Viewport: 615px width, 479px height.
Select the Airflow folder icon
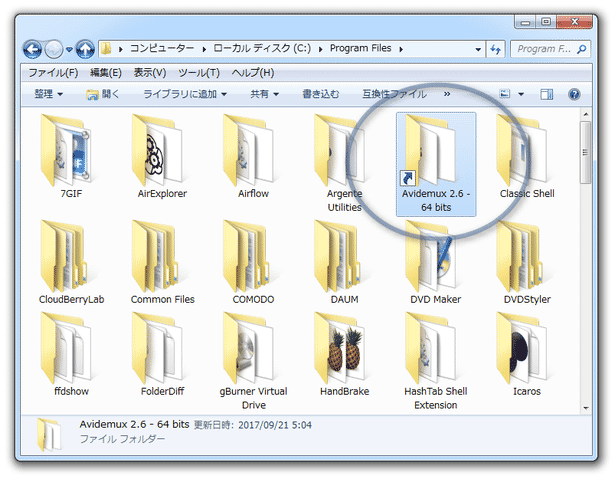[x=249, y=150]
